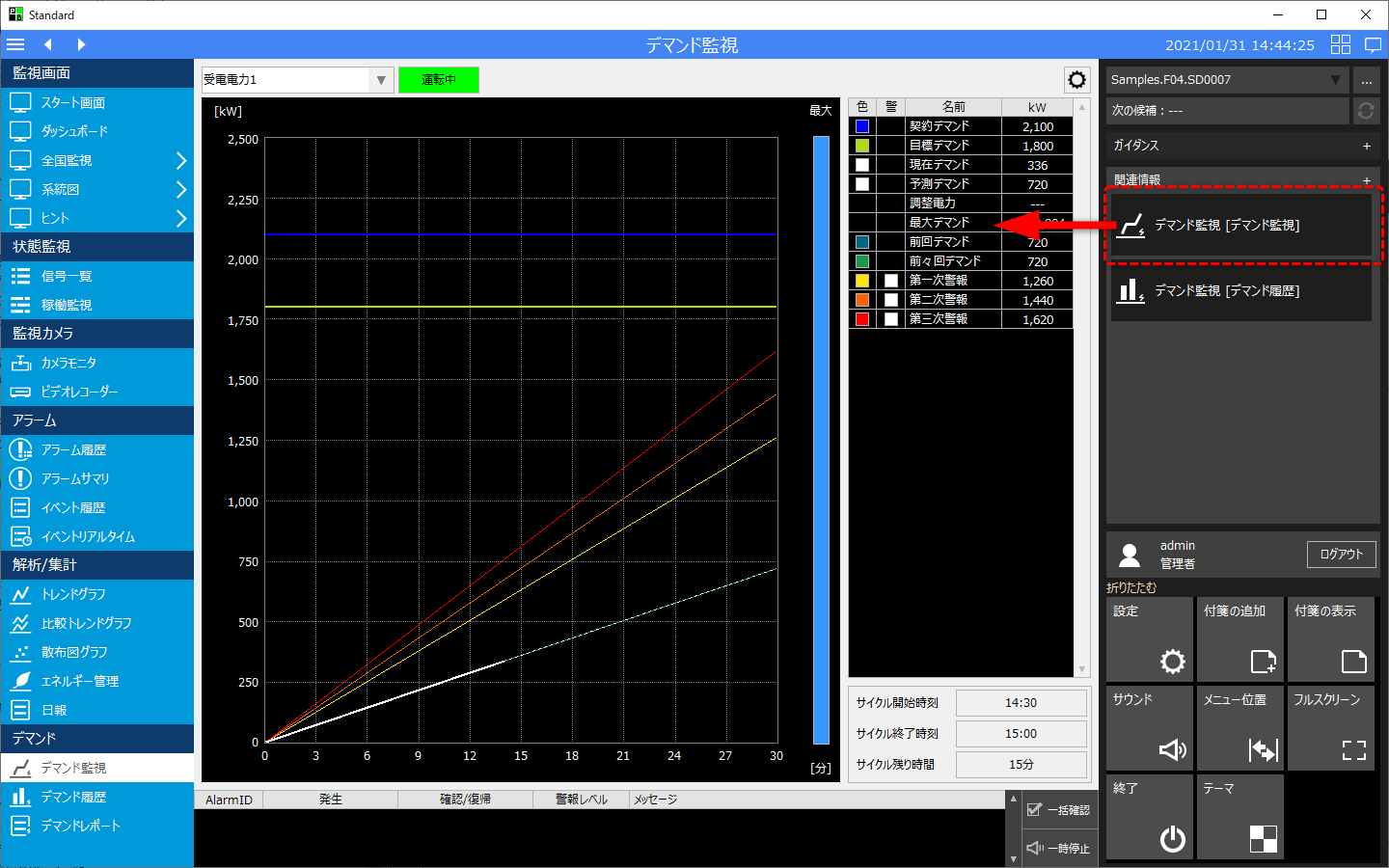
Task: Click the ログアウト button
Action: (1341, 554)
